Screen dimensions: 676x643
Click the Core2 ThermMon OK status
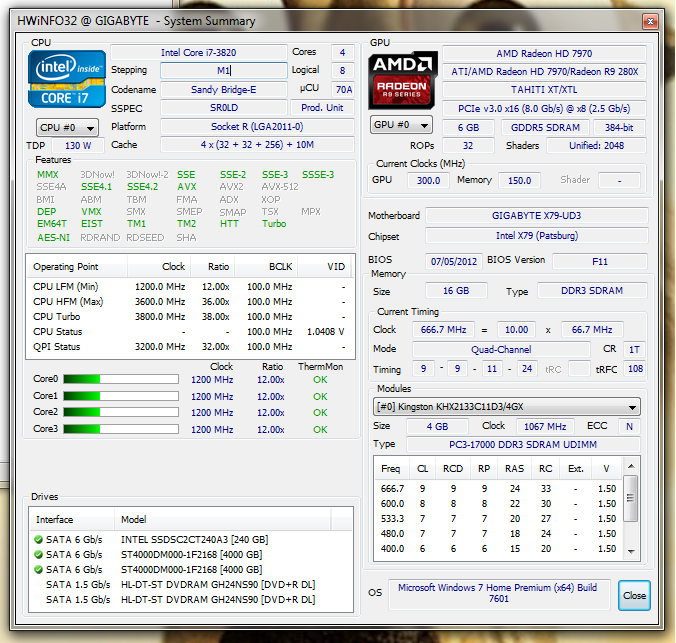point(320,413)
